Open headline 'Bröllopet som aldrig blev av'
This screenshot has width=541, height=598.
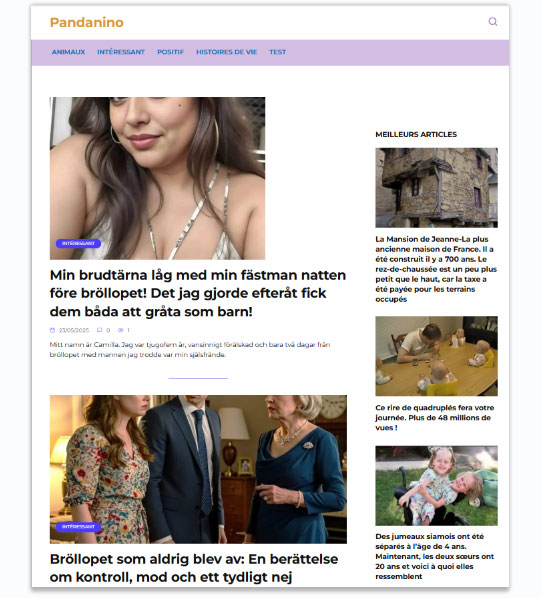[x=194, y=568]
